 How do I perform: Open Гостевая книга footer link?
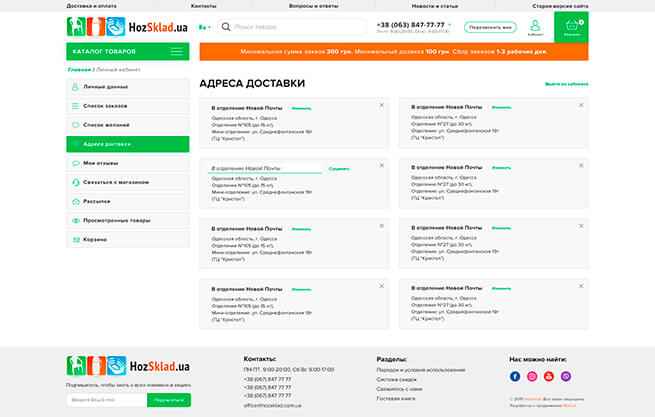point(396,399)
